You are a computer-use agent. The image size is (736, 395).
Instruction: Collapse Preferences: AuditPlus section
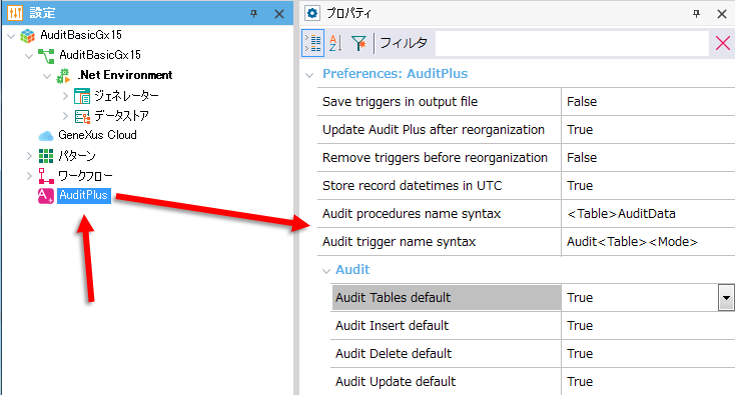coord(309,75)
